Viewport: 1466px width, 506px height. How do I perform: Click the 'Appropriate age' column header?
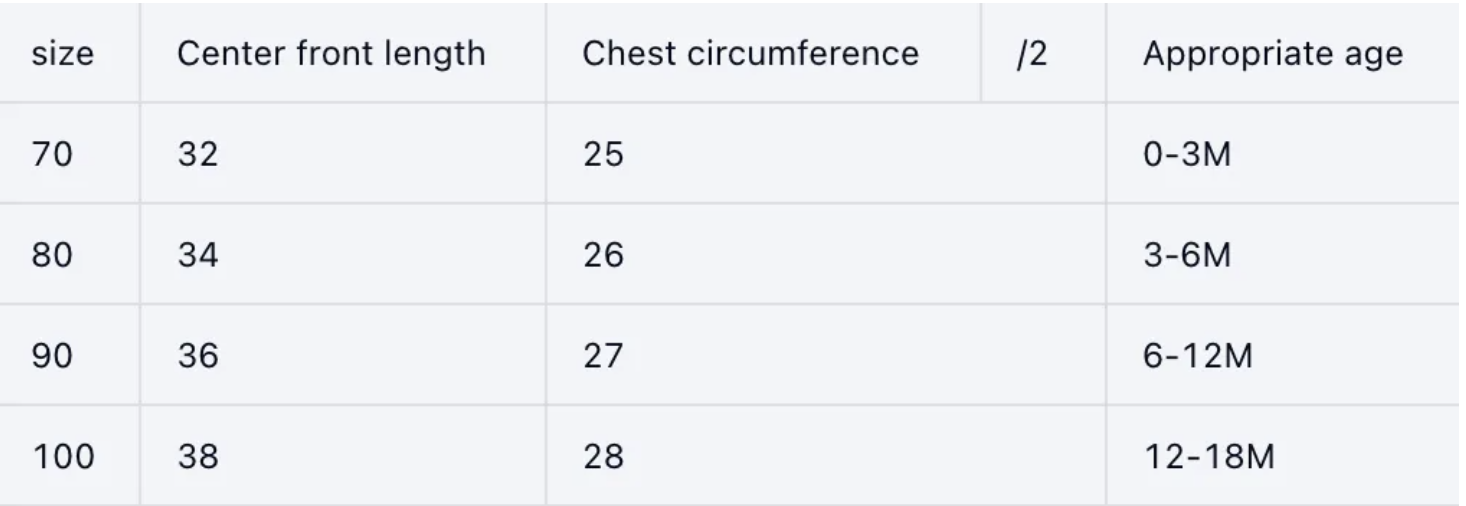1272,54
